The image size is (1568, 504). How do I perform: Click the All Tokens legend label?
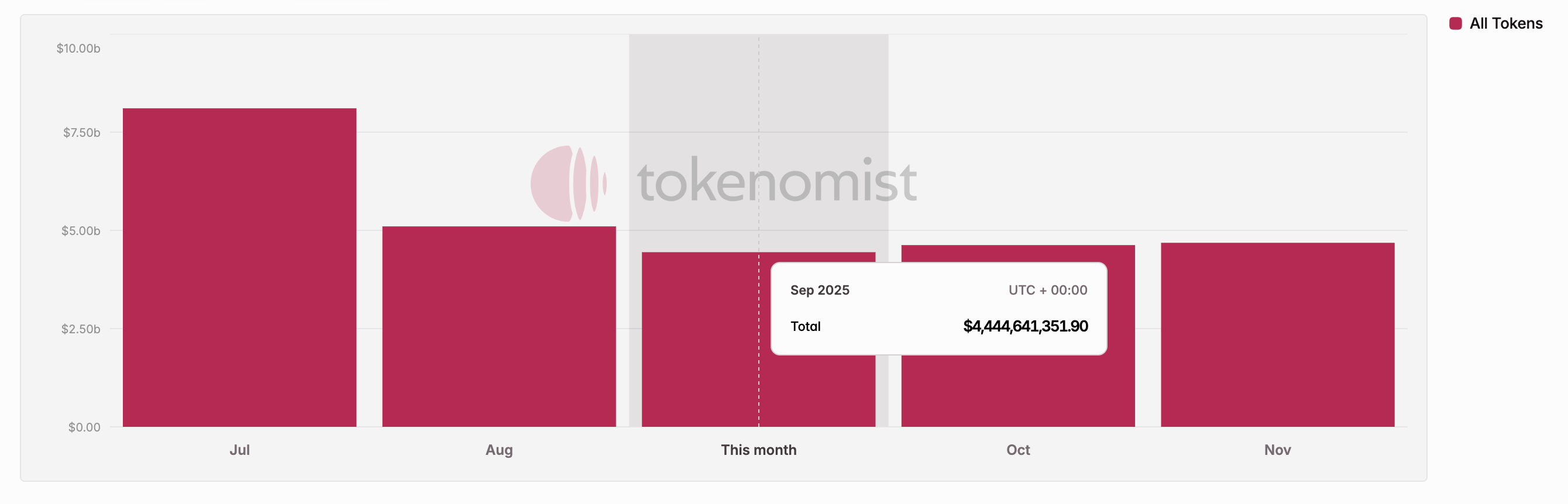(x=1505, y=24)
